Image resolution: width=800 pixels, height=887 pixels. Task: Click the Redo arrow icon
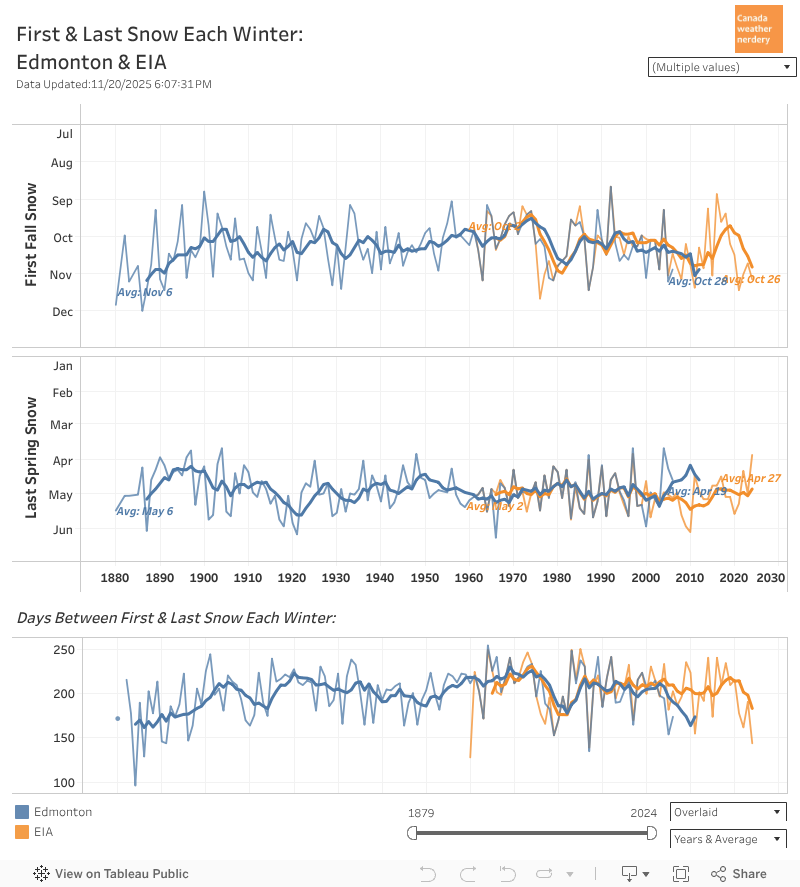[x=467, y=873]
